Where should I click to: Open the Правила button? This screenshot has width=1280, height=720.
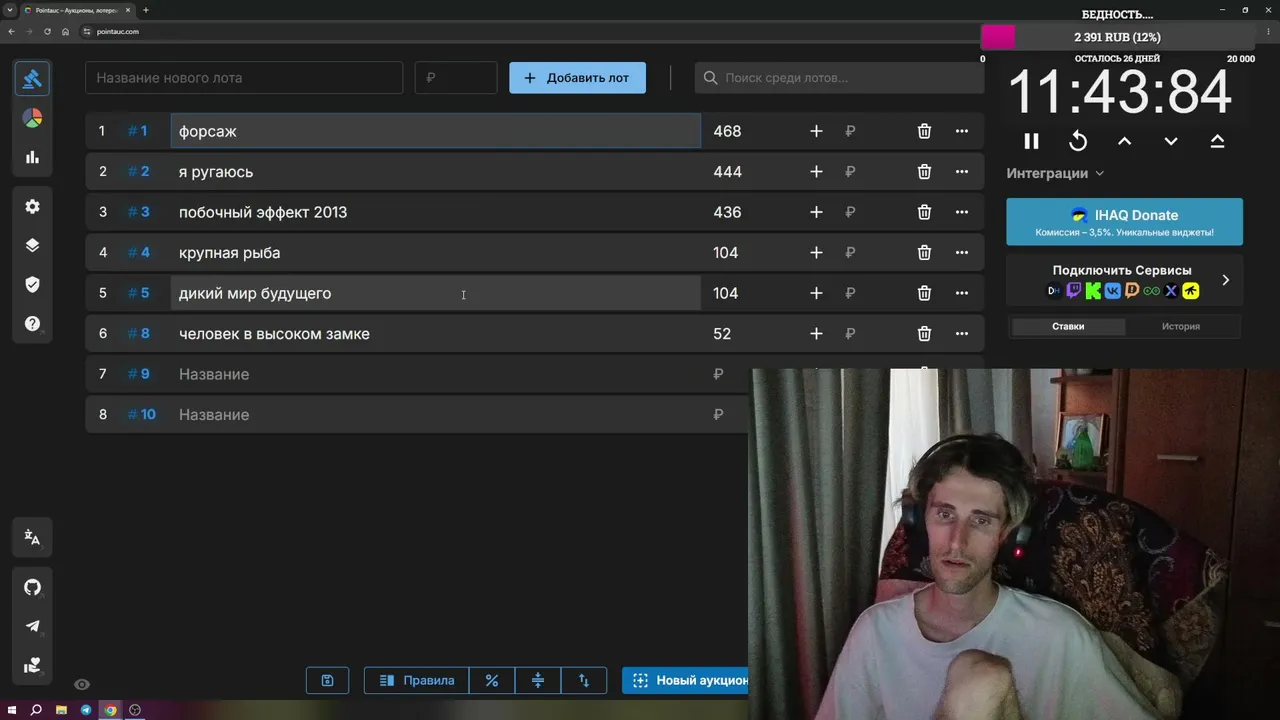pyautogui.click(x=417, y=680)
